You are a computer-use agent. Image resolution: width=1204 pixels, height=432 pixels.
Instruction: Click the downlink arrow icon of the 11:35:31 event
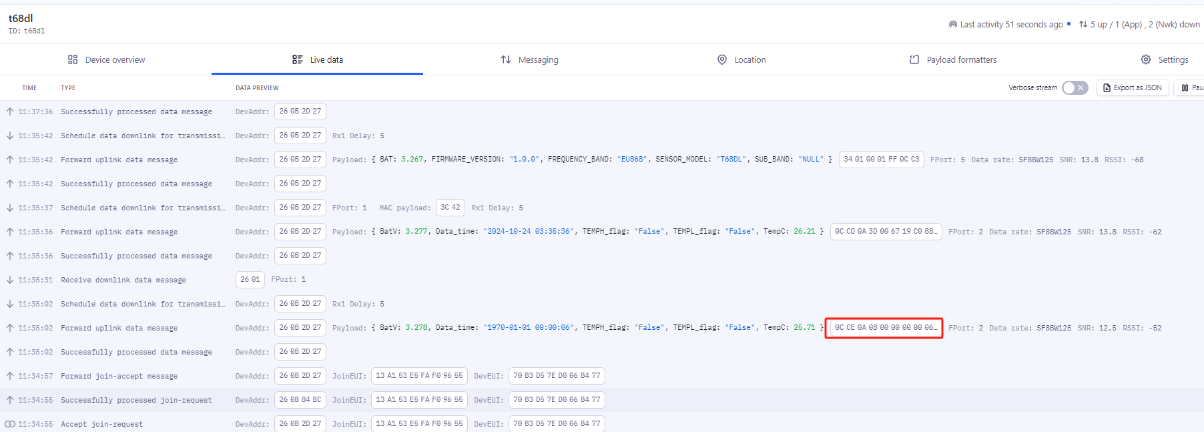[x=10, y=280]
